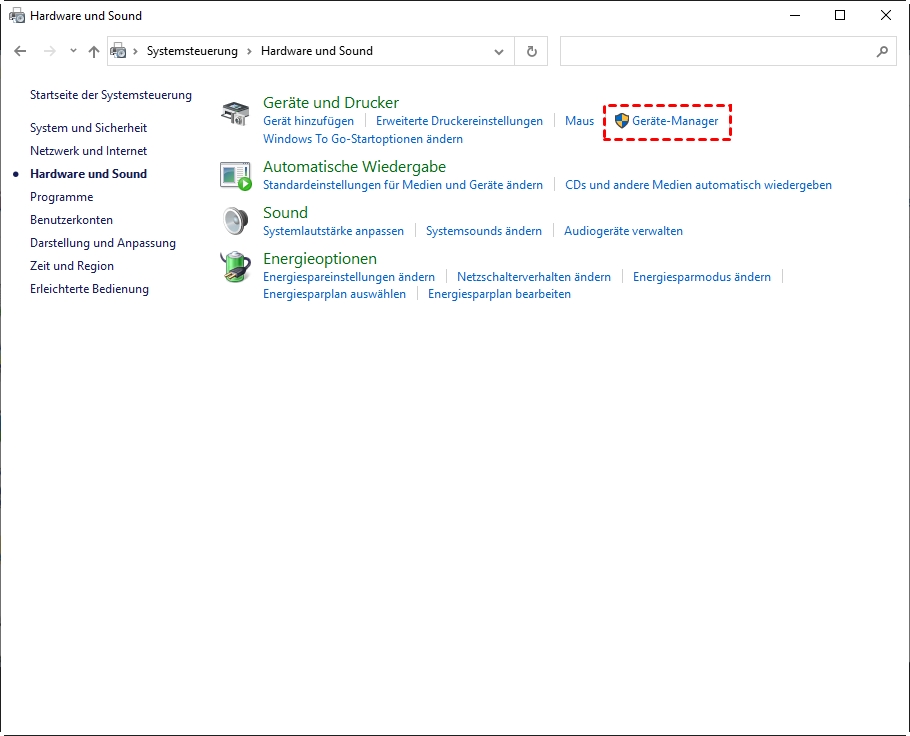Open the Geräte und Drucker heading

point(331,103)
